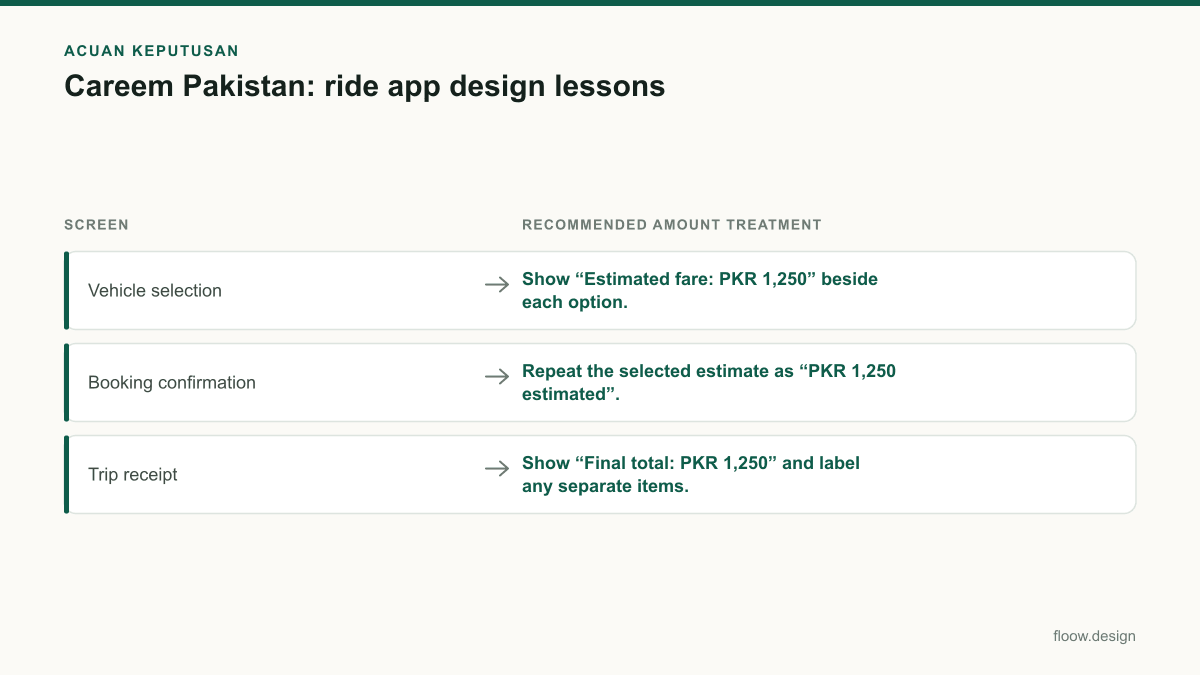1200x675 pixels.
Task: Select the 'Vehicle selection' row label
Action: (x=155, y=291)
